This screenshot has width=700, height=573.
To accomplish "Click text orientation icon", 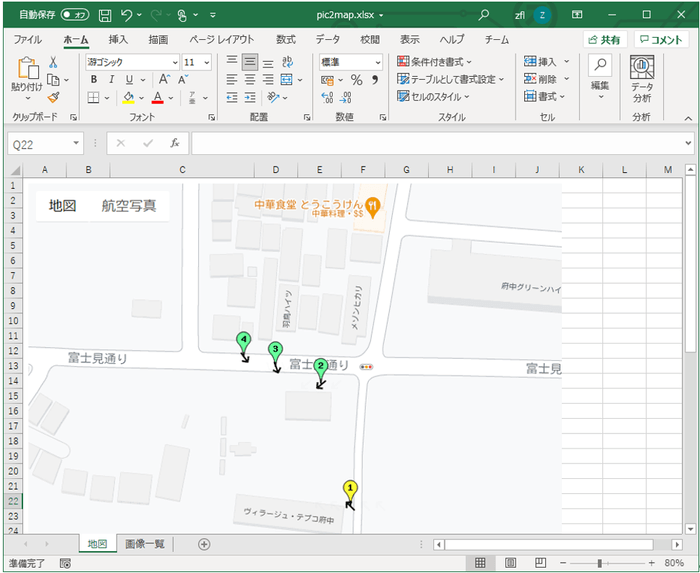I will point(273,97).
